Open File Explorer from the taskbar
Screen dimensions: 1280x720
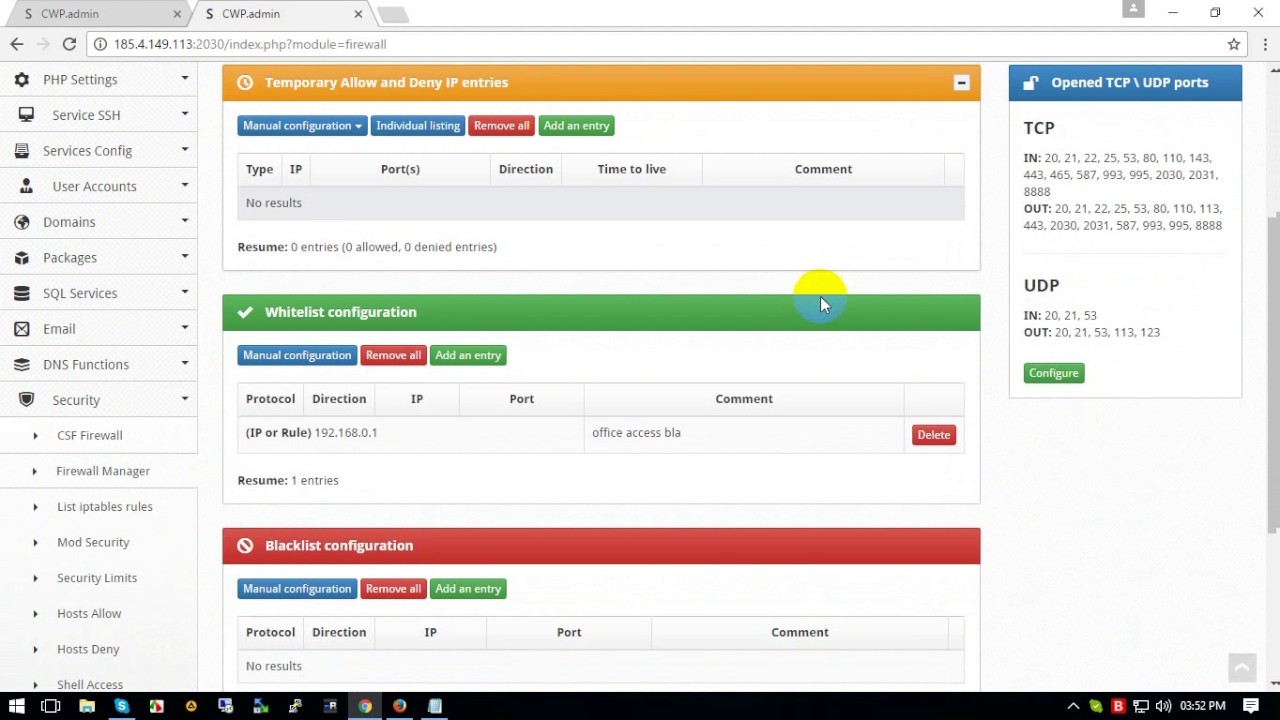(87, 706)
